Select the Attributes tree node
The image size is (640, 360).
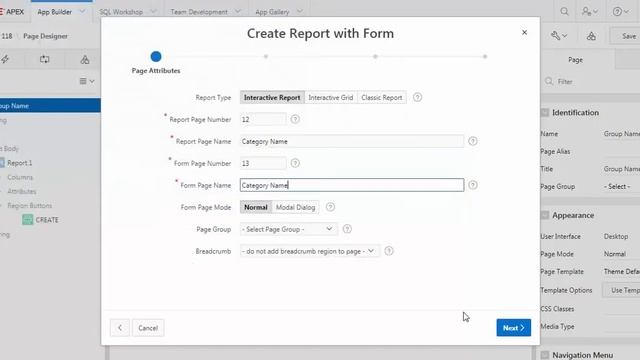22,191
